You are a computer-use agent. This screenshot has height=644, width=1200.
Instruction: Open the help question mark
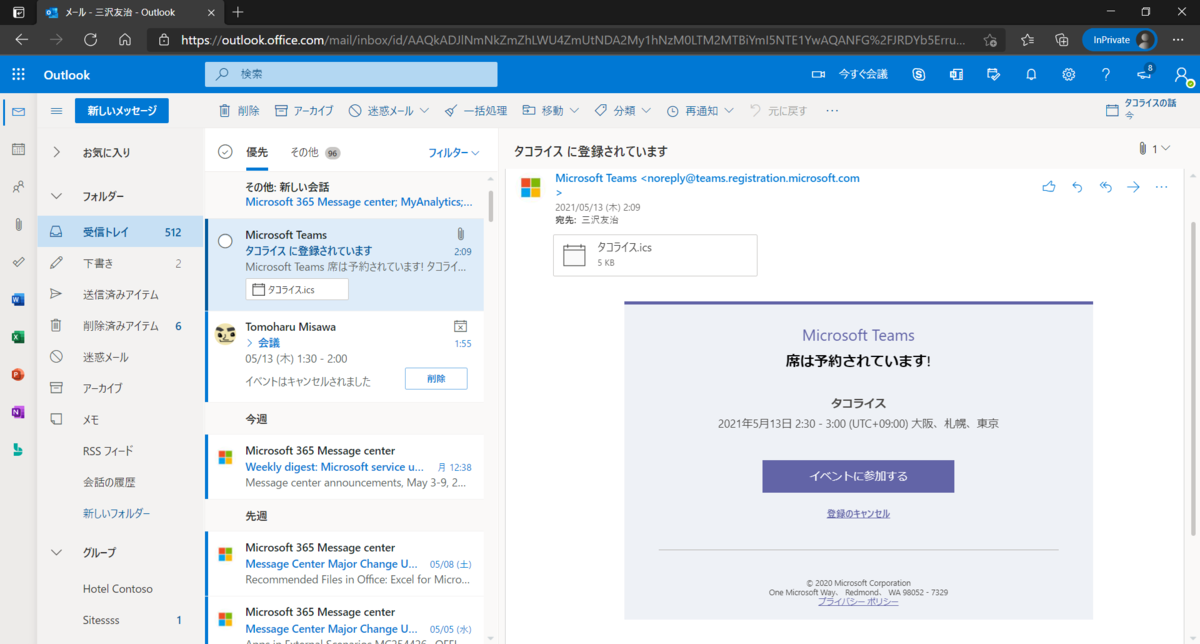(x=1105, y=75)
